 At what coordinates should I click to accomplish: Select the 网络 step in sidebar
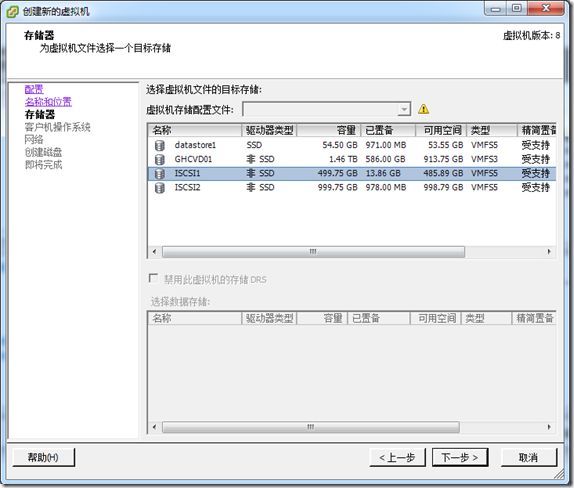pyautogui.click(x=34, y=139)
